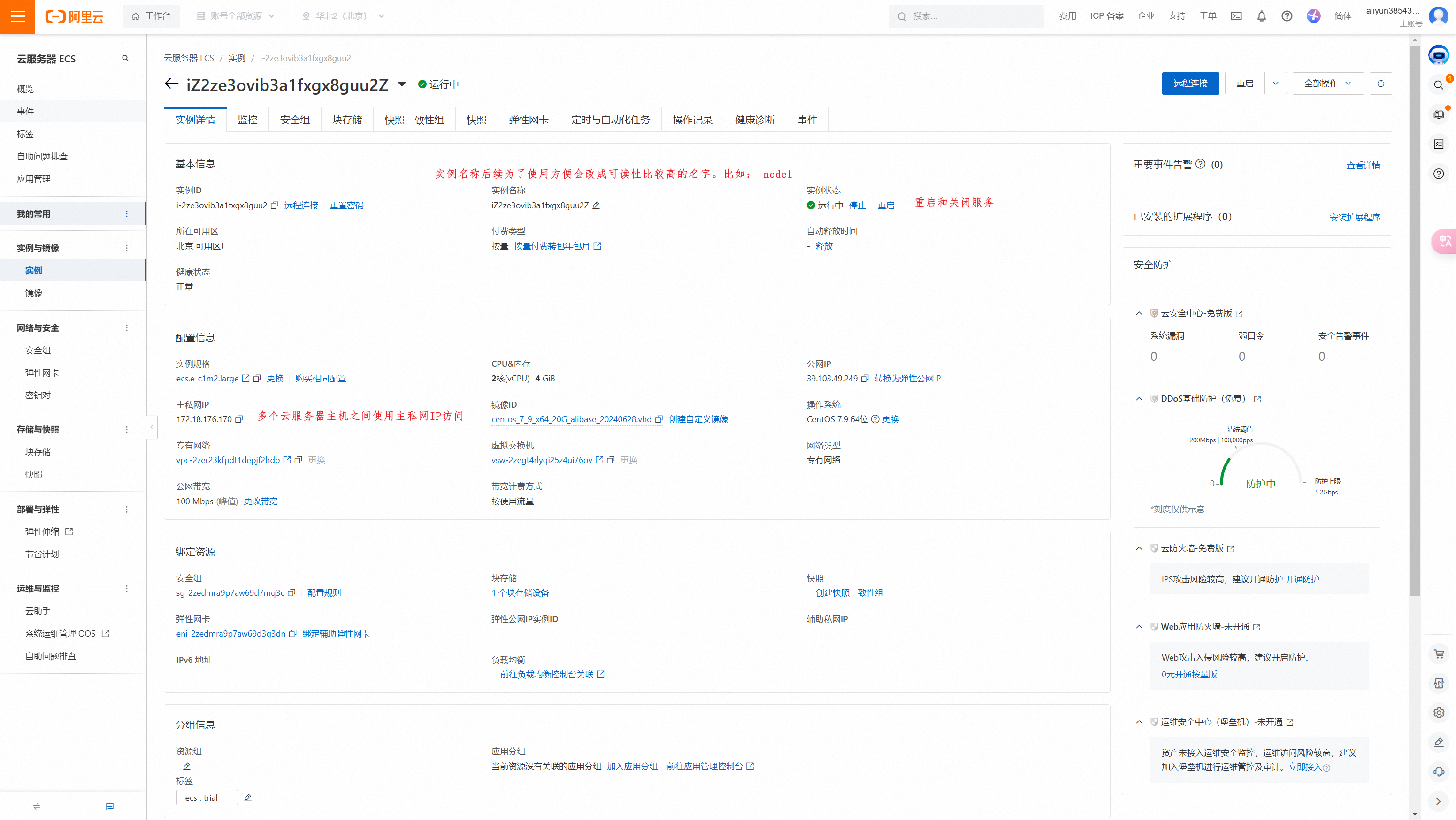Go back using the left arrow
The height and width of the screenshot is (820, 1456).
click(171, 84)
